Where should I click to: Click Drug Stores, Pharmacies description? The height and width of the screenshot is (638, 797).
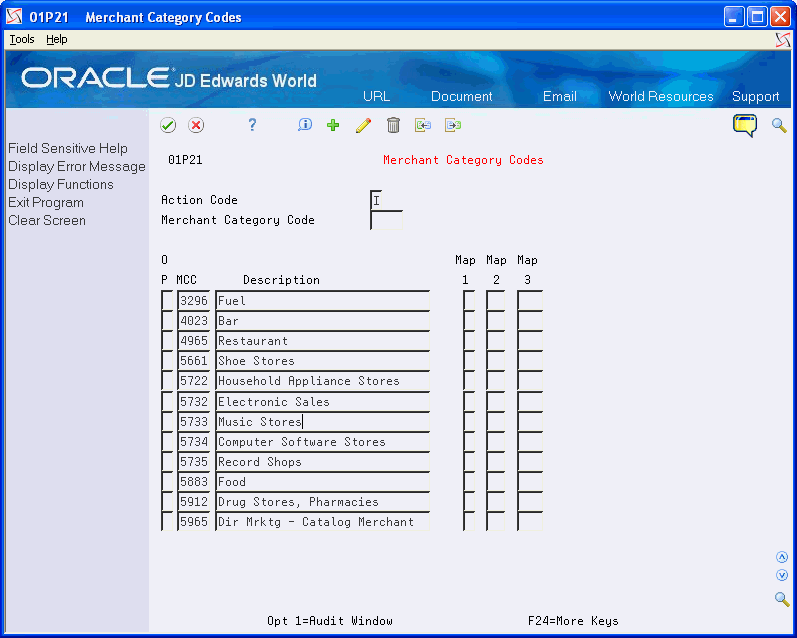(323, 502)
